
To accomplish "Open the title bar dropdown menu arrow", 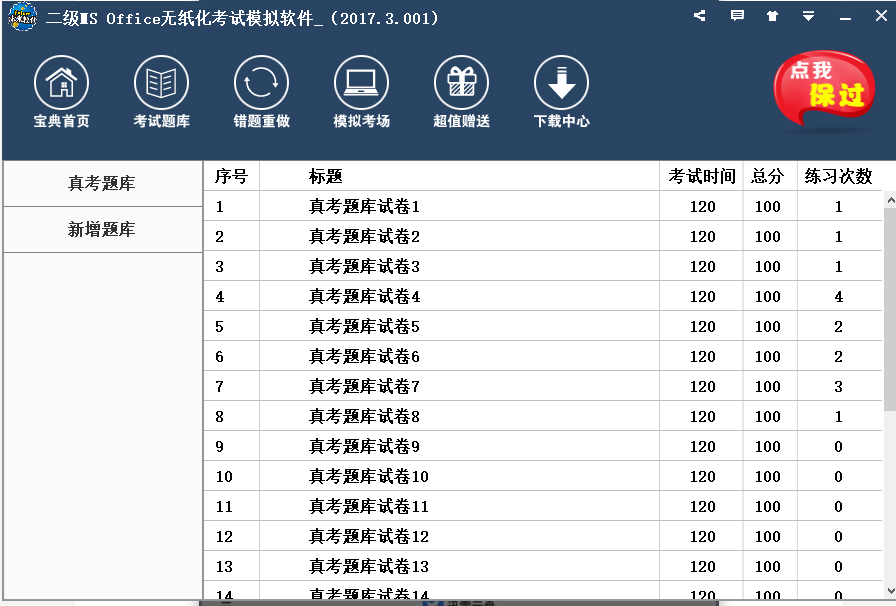I will pyautogui.click(x=808, y=16).
